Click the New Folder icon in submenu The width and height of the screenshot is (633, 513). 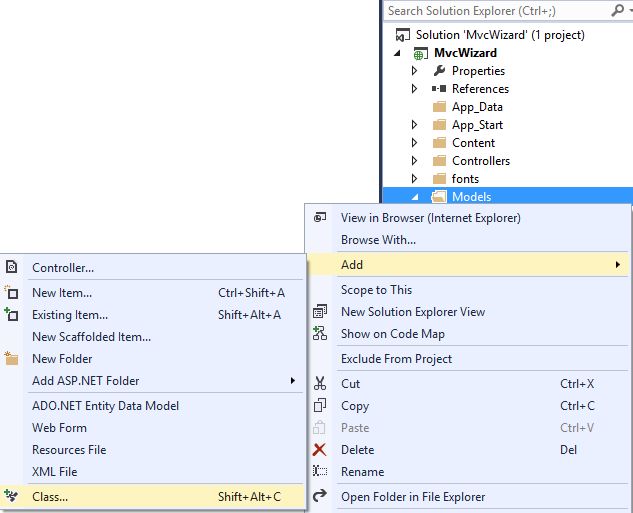(x=11, y=358)
